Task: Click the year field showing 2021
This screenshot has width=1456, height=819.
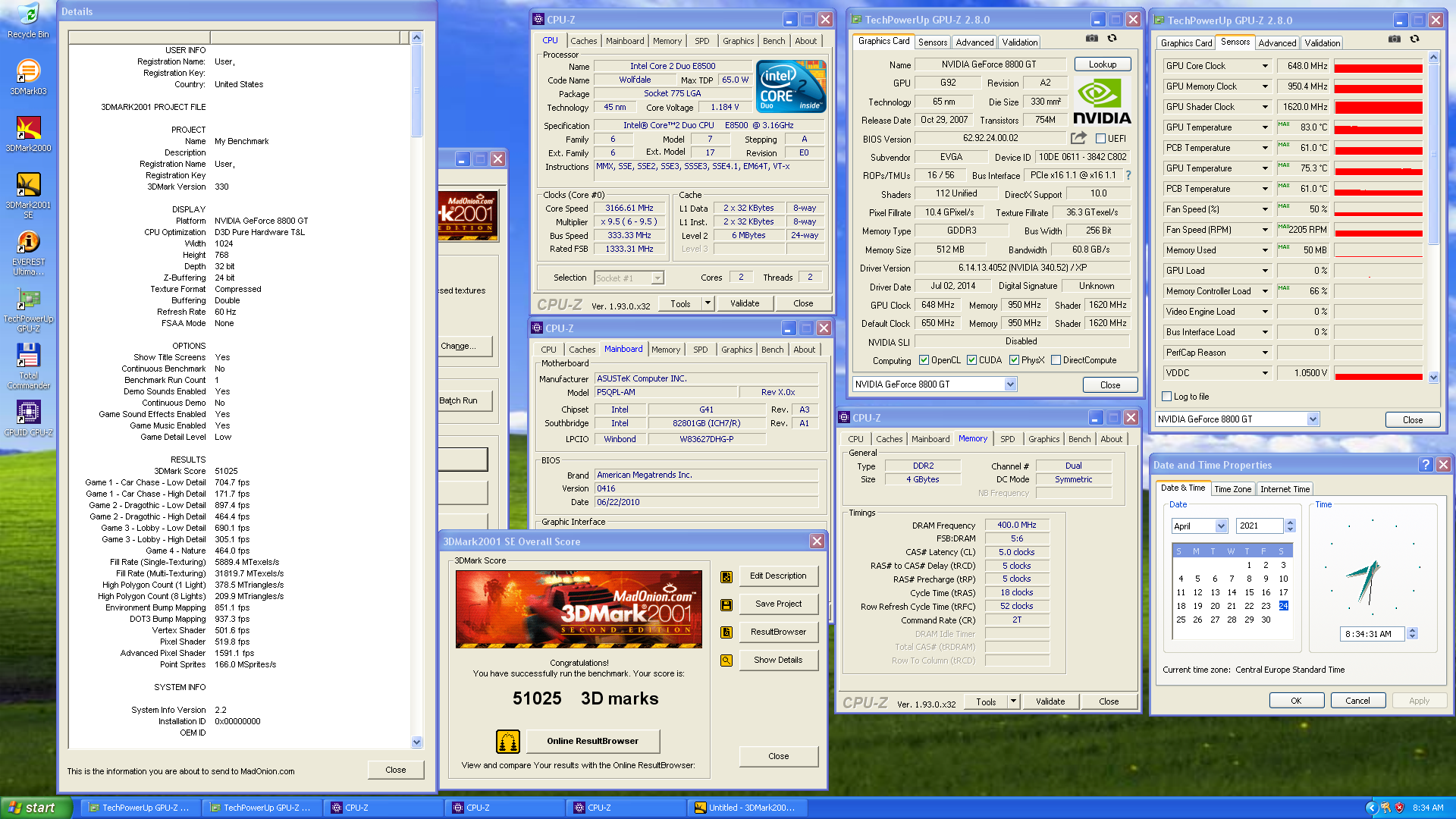Action: pyautogui.click(x=1260, y=526)
